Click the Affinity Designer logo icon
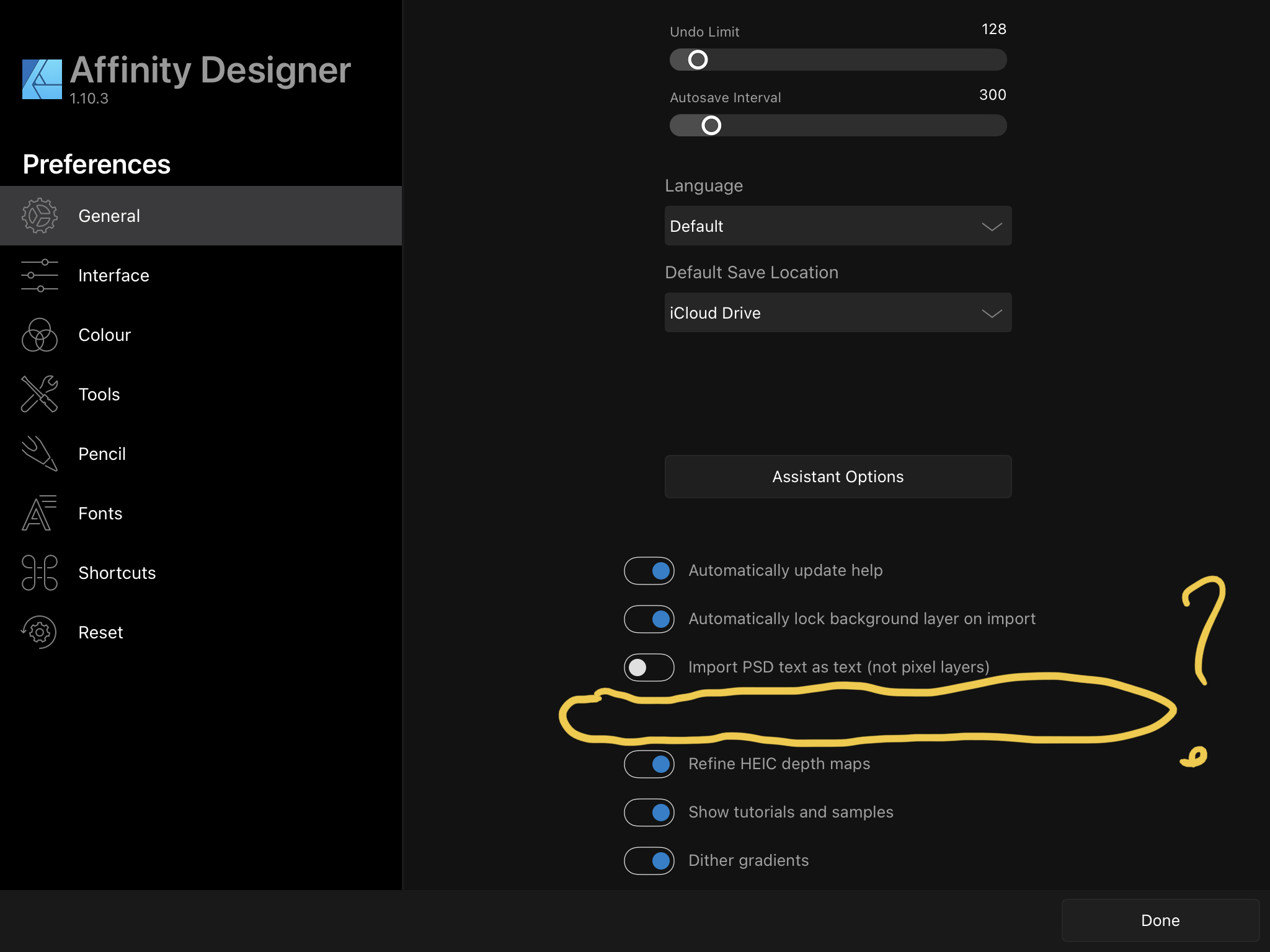 (x=42, y=79)
